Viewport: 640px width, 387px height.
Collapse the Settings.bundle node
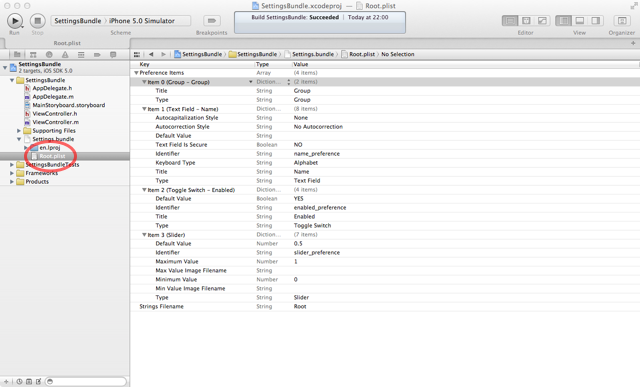pos(19,139)
